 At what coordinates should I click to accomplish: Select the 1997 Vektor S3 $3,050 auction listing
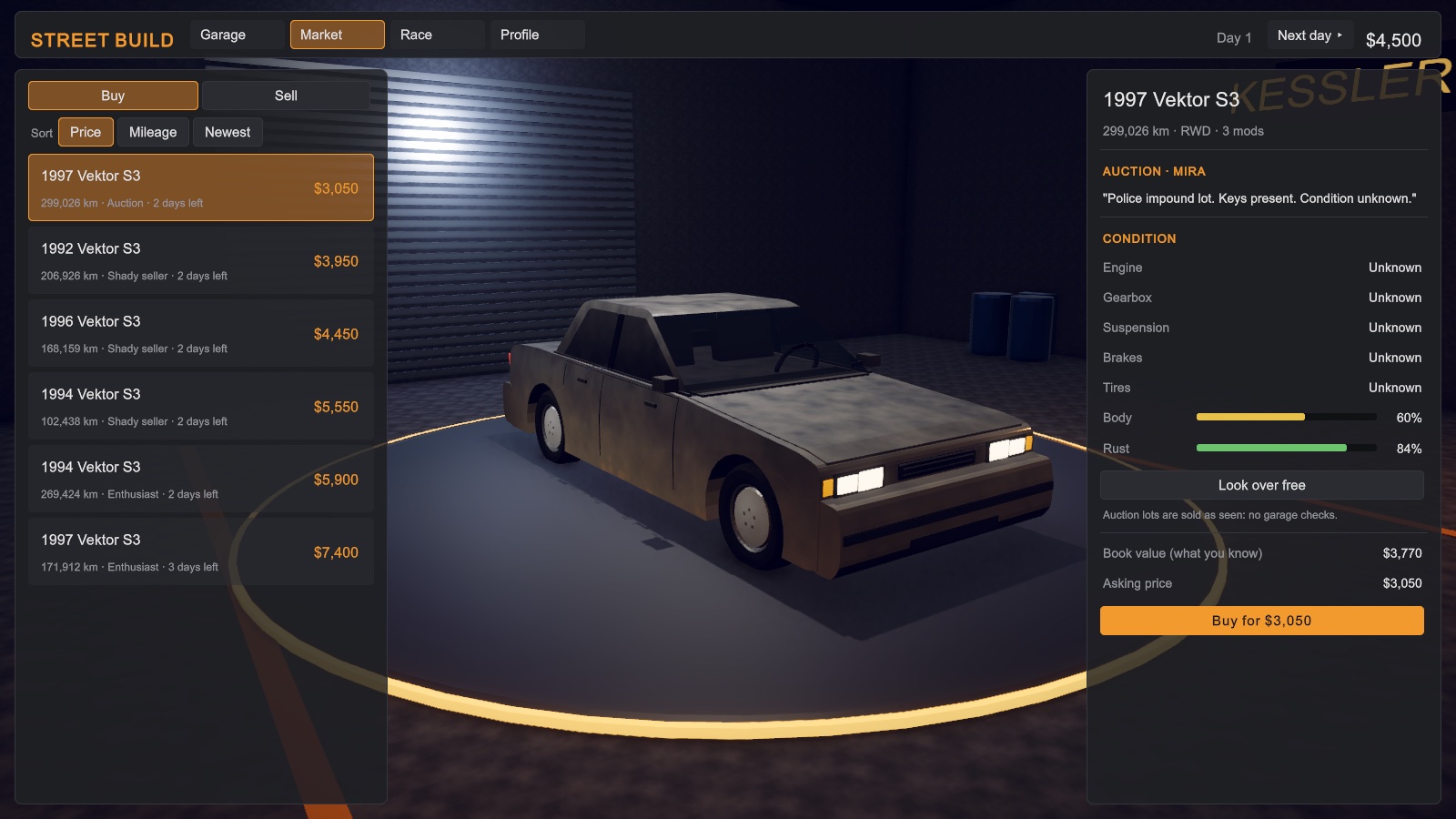coord(201,187)
